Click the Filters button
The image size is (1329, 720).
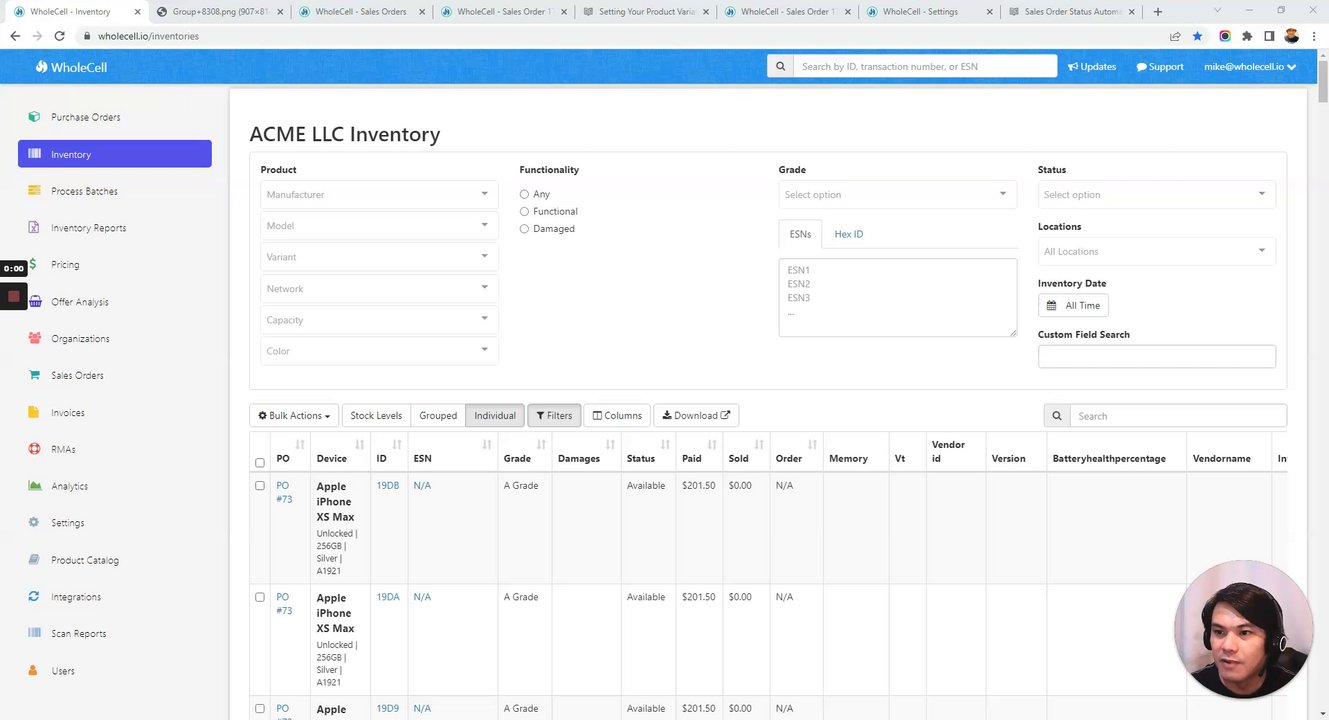tap(554, 416)
